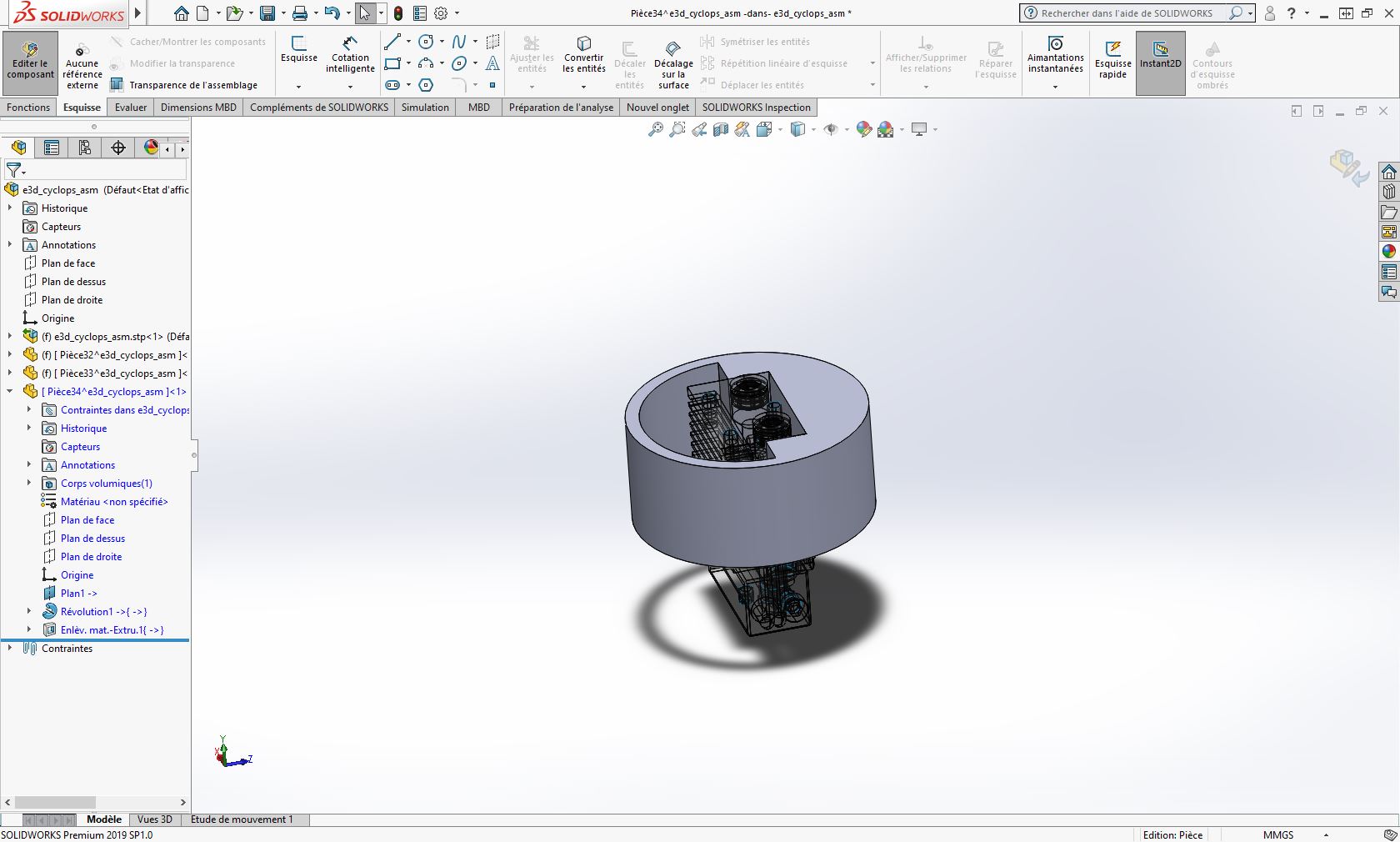Expand the Pièce32^e3d_cyclops_asm component
This screenshot has width=1400, height=842.
10,354
